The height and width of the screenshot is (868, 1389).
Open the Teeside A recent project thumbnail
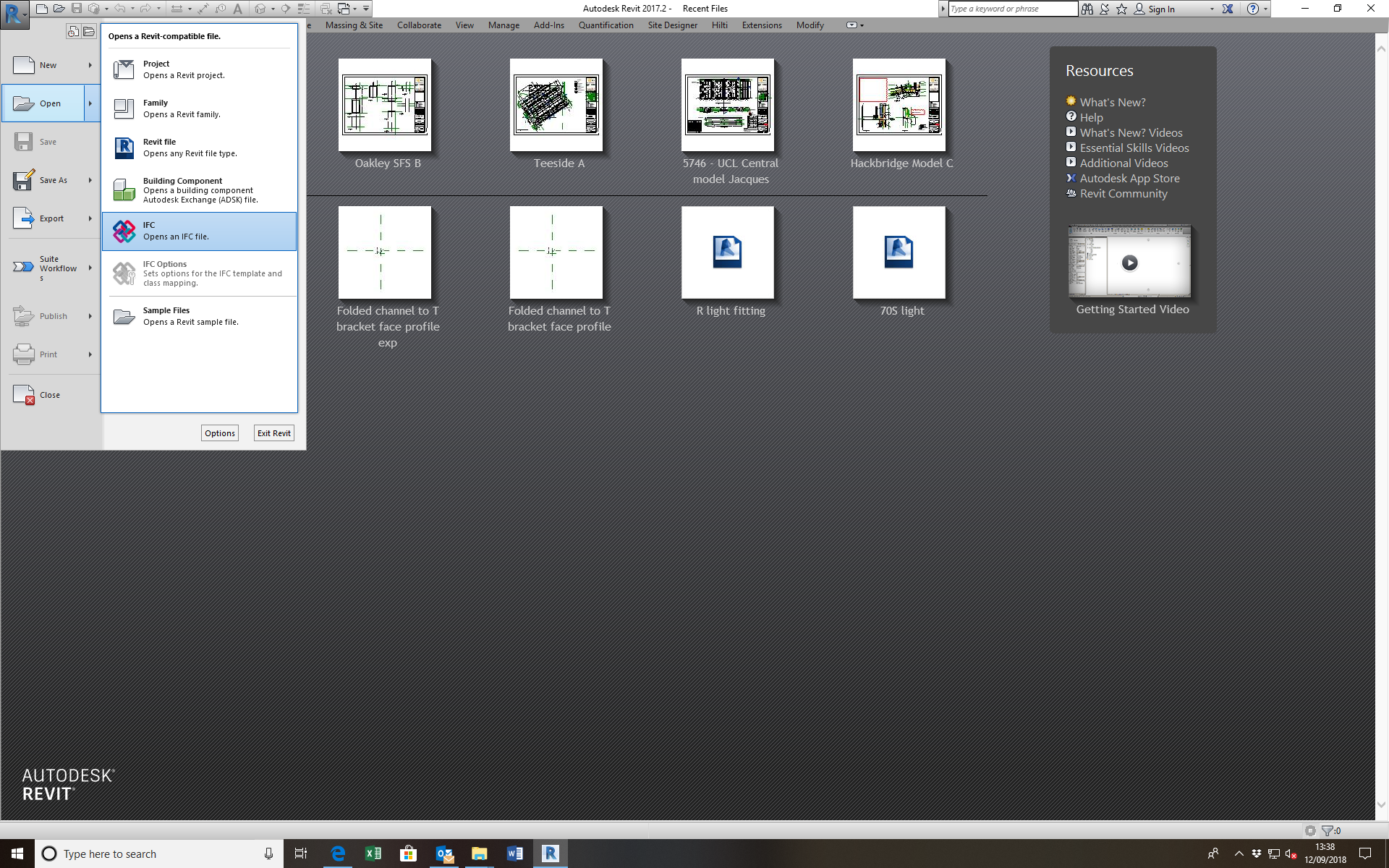[556, 105]
